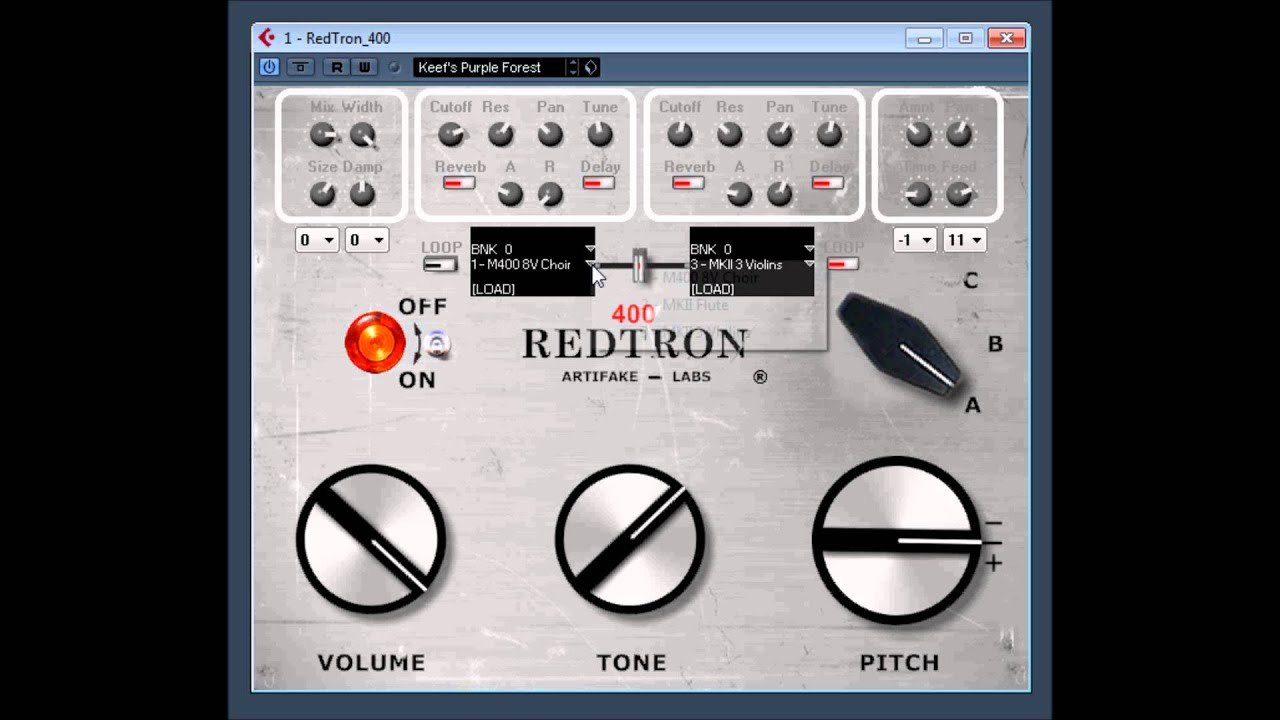Click the plus mark beside Pitch knob
Image resolution: width=1280 pixels, height=720 pixels.
(x=993, y=564)
